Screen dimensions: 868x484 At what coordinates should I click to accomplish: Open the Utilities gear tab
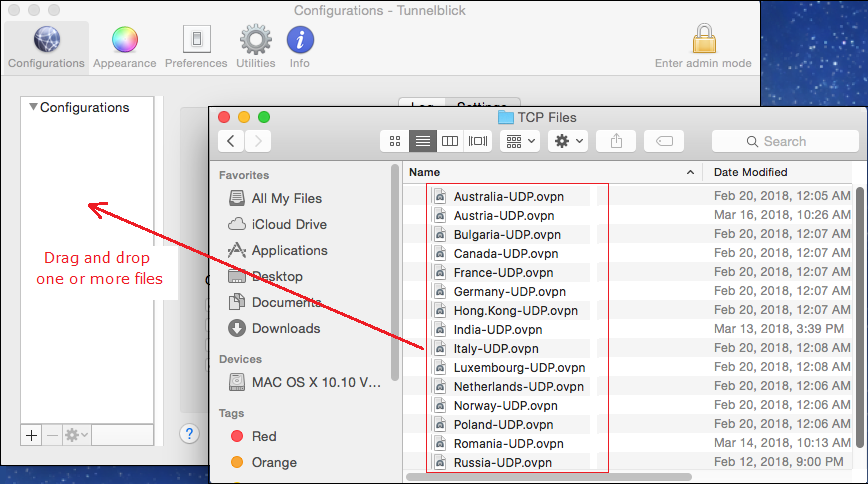click(255, 48)
